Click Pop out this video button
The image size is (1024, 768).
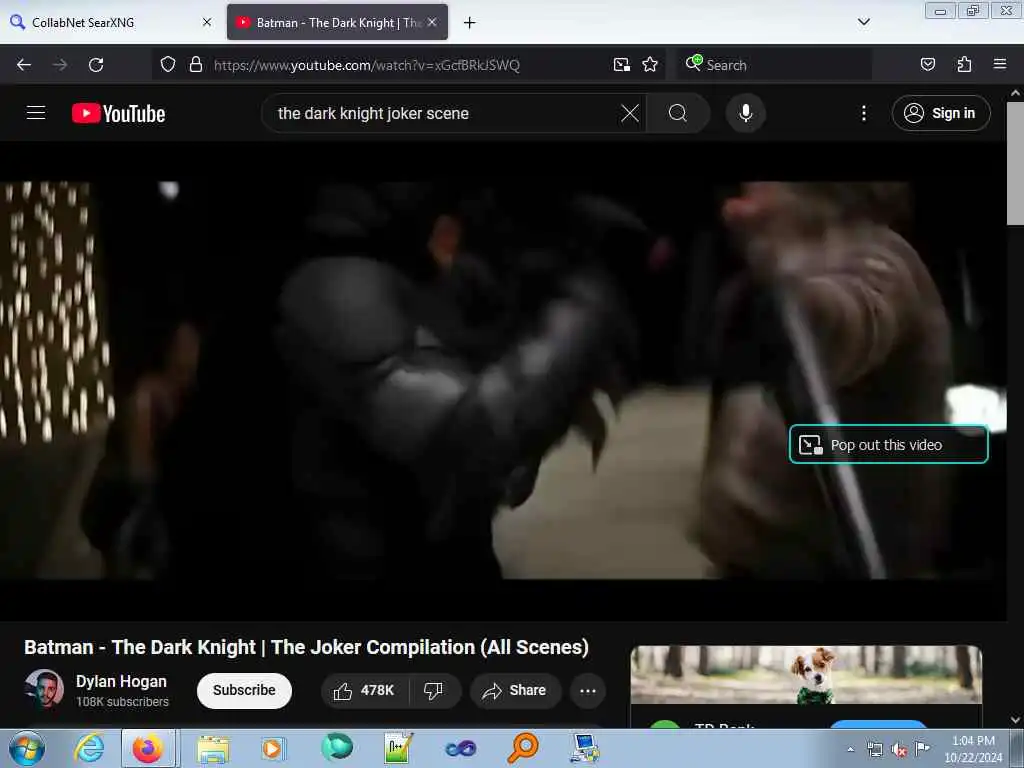pos(888,445)
